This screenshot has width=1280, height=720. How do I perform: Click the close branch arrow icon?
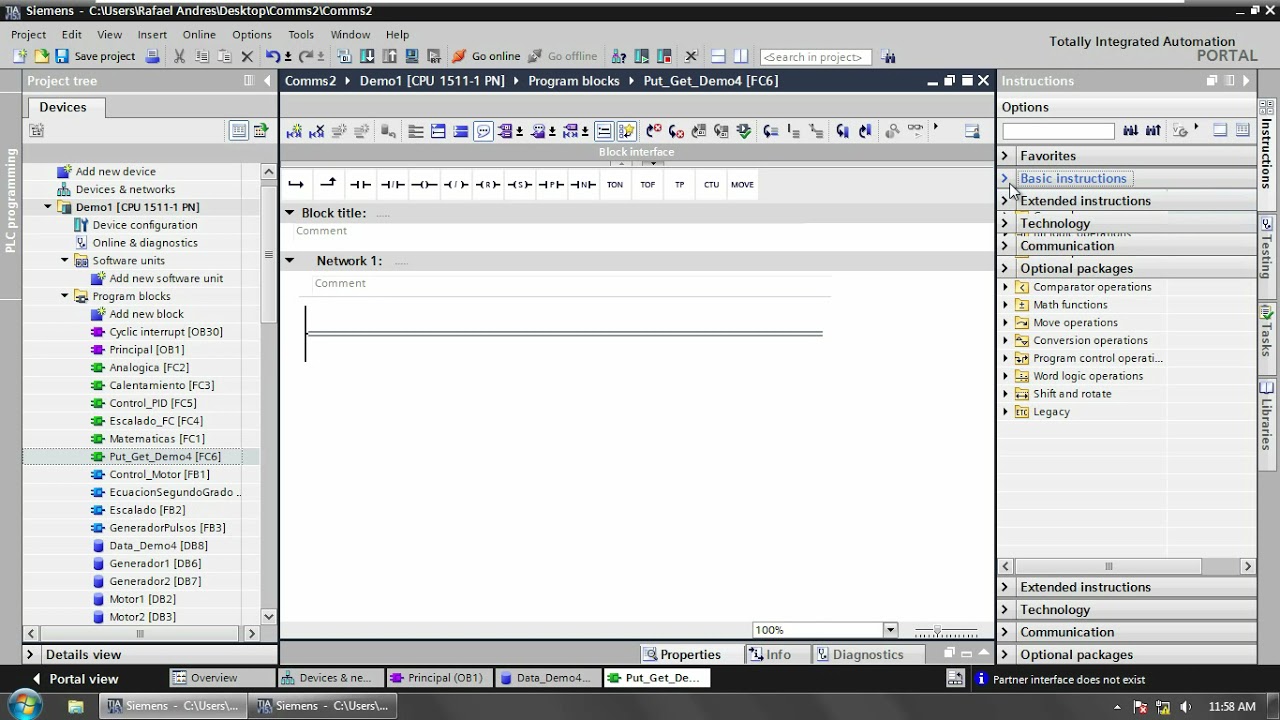(x=328, y=183)
